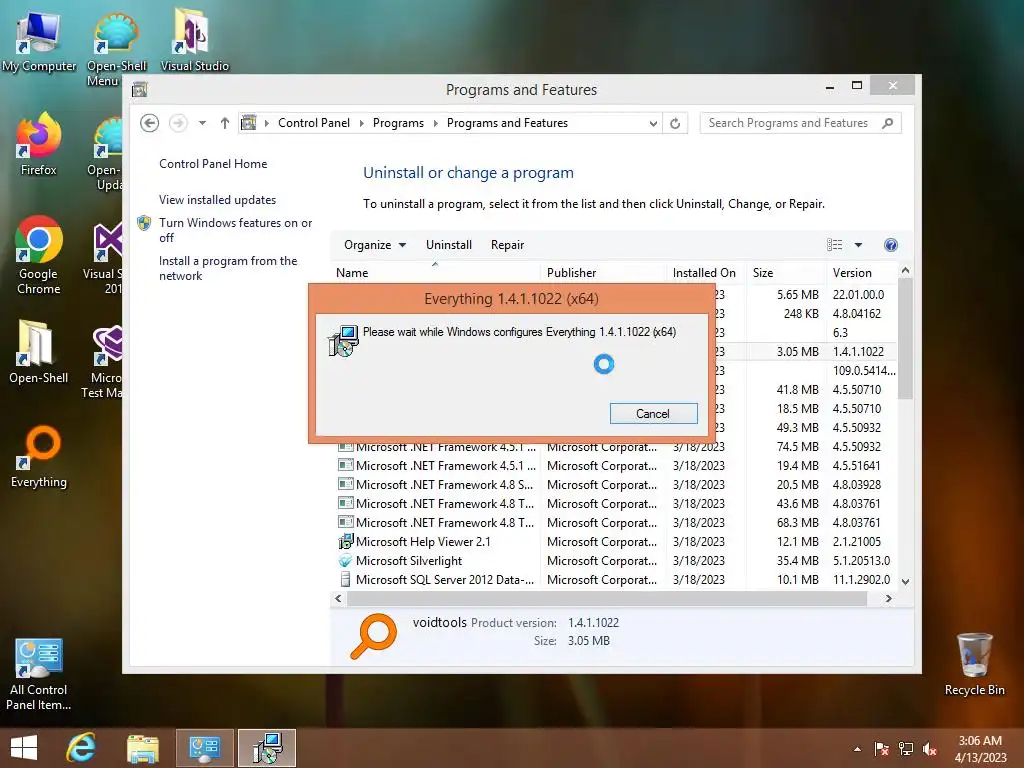
Task: Expand the arrow after Programs breadcrumb
Action: (x=436, y=123)
